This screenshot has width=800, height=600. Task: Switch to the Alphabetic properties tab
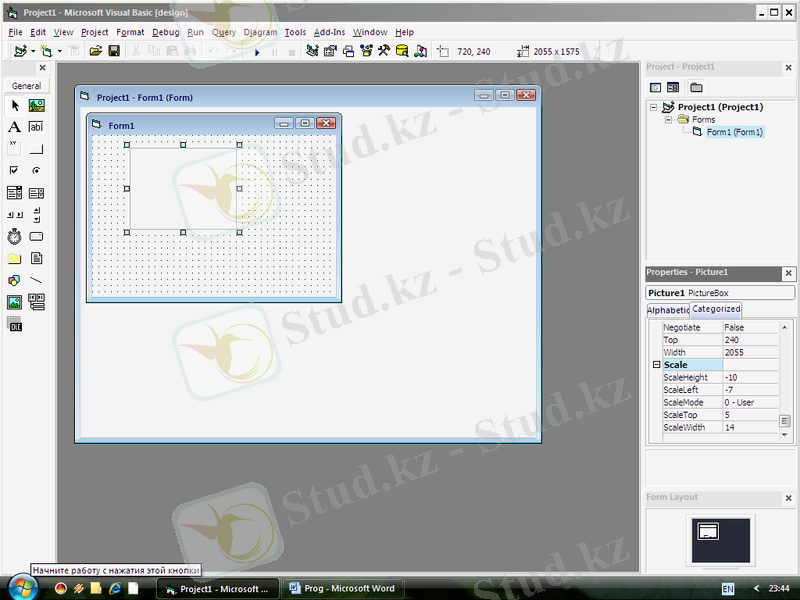(668, 310)
